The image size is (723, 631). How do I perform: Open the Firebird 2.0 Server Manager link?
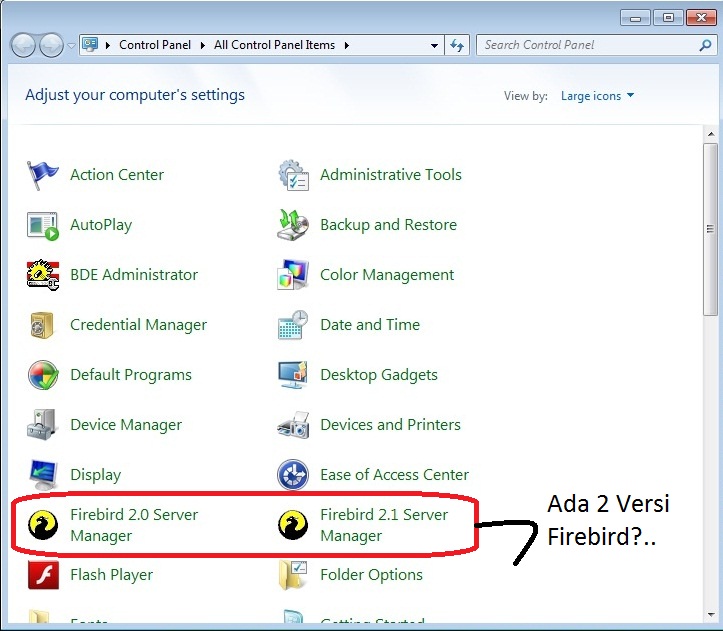tap(134, 525)
